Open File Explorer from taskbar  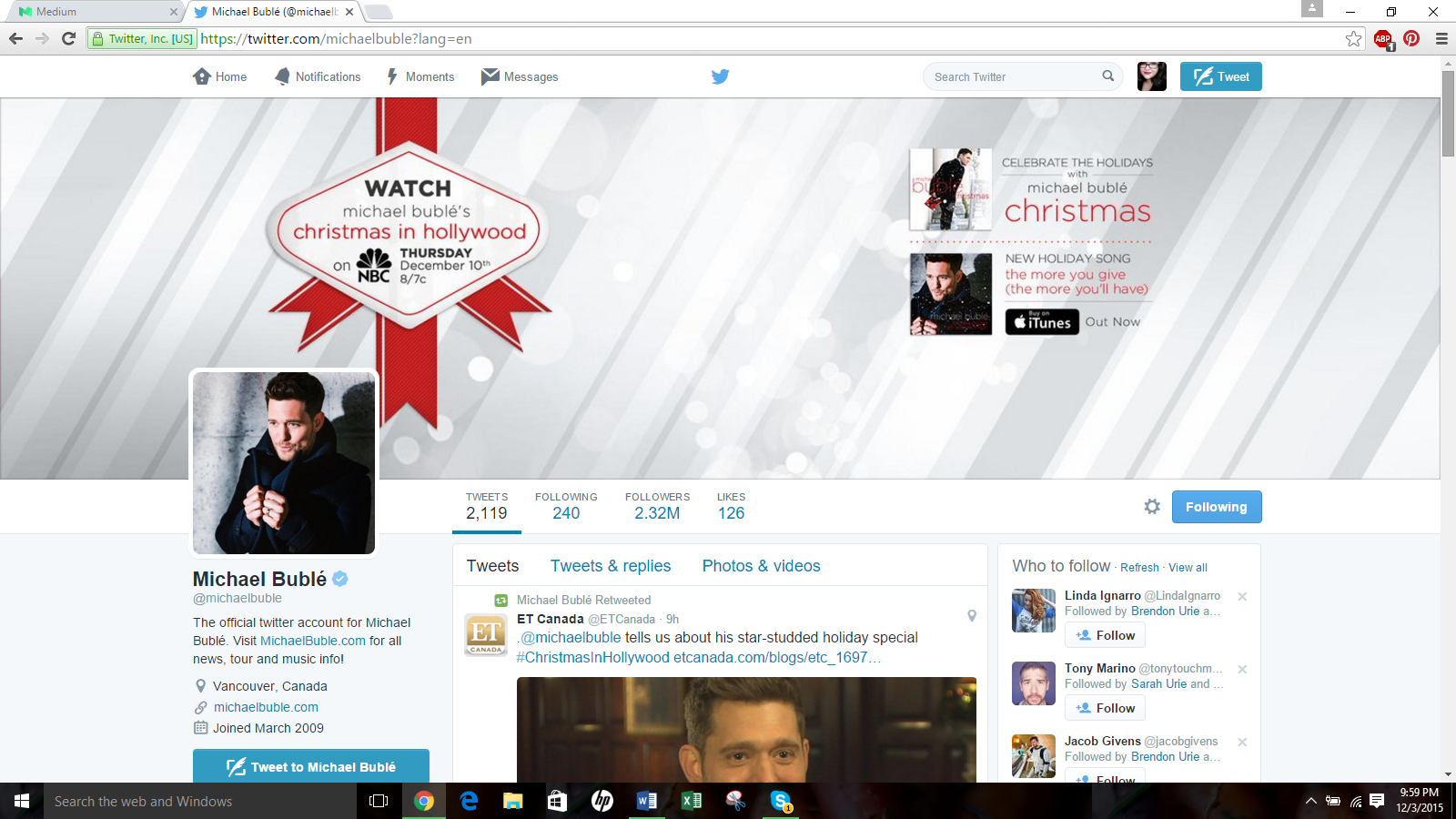pyautogui.click(x=513, y=801)
